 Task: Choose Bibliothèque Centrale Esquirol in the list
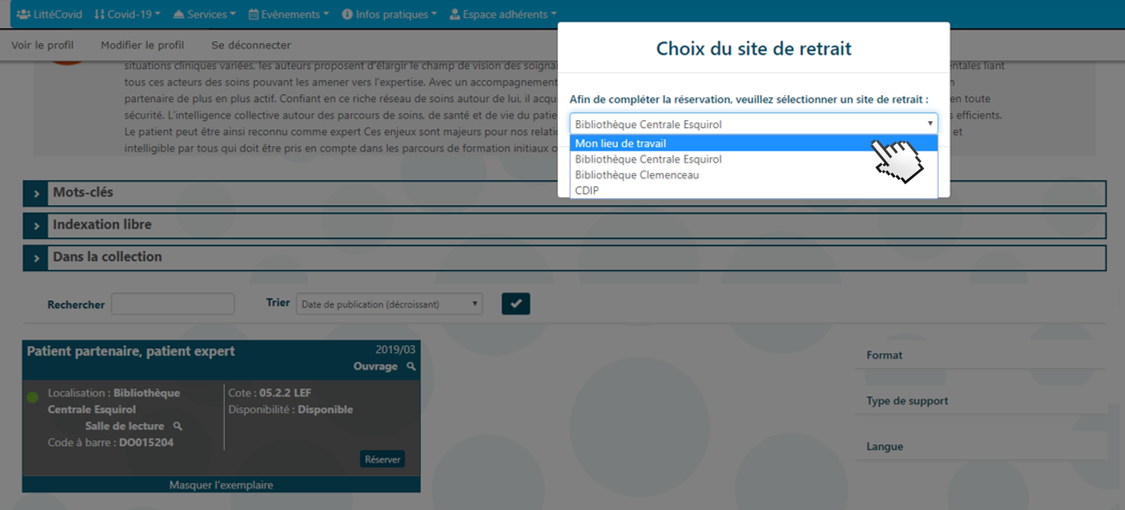point(754,159)
